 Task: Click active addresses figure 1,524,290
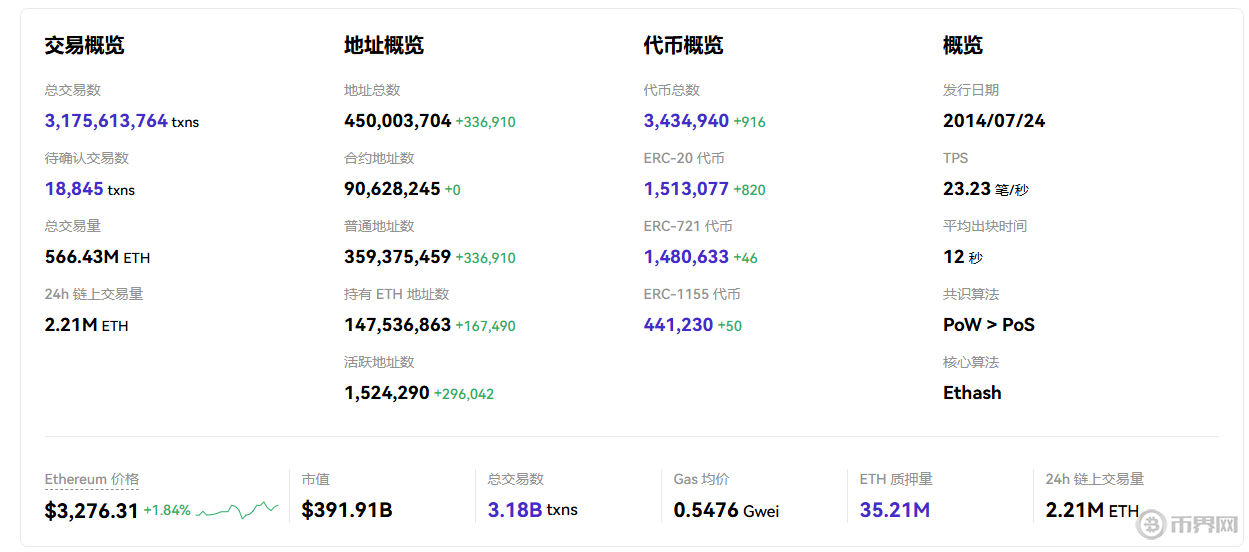[386, 393]
